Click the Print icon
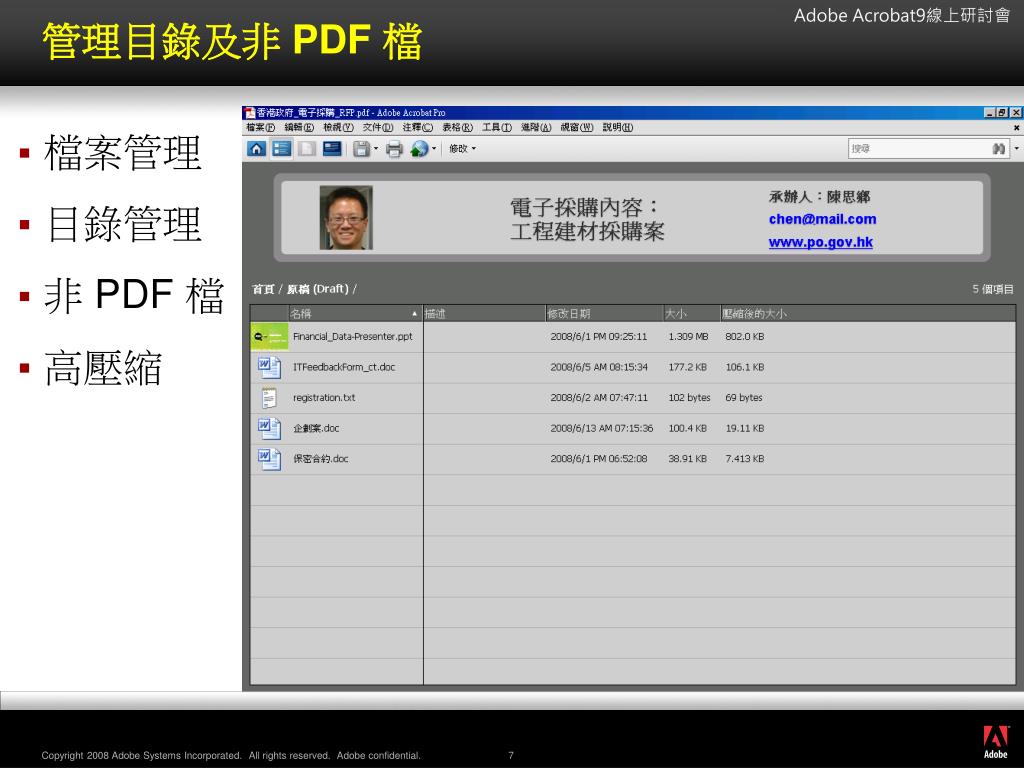This screenshot has width=1024, height=768. pos(394,150)
